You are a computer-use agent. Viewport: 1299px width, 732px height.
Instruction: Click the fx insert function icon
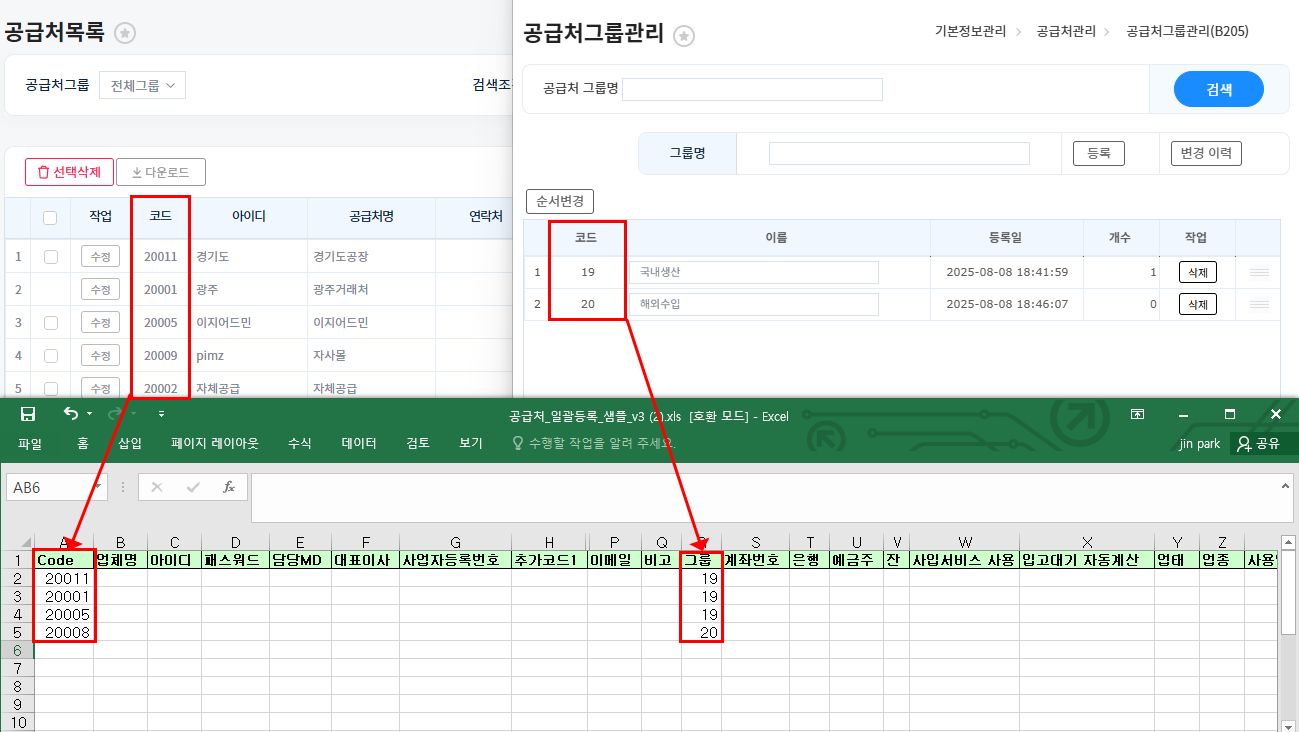(229, 487)
